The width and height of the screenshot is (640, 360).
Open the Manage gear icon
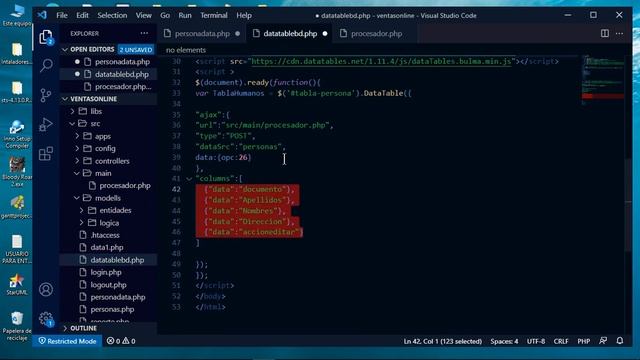click(46, 318)
